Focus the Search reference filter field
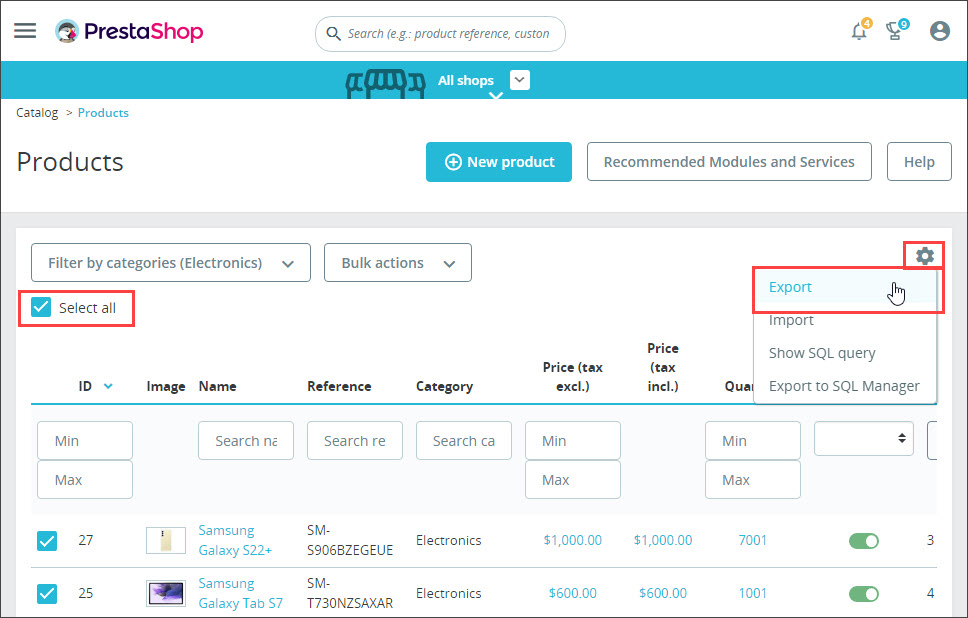968x618 pixels. point(355,440)
